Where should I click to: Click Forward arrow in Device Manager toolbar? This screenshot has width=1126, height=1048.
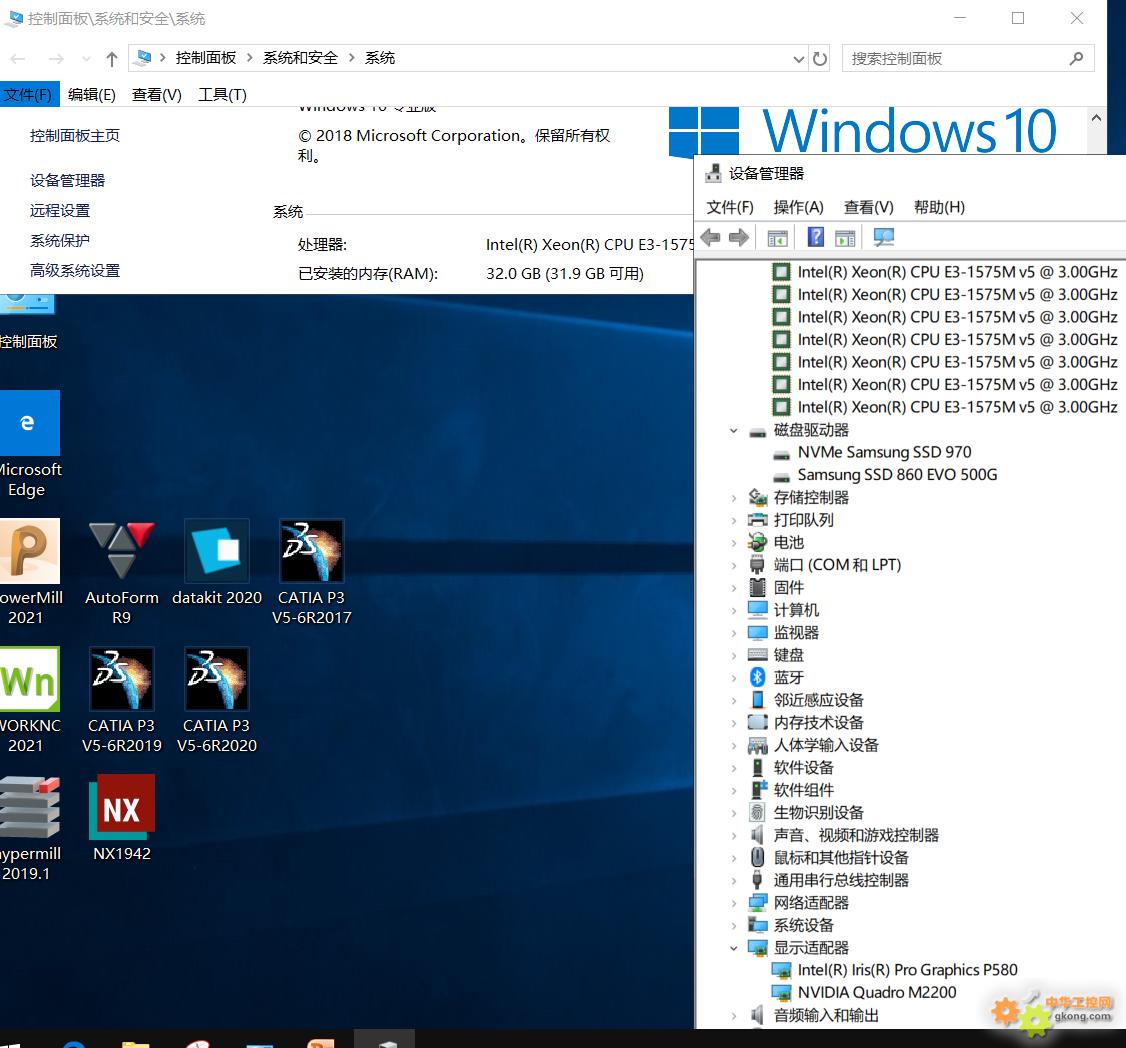(x=738, y=238)
